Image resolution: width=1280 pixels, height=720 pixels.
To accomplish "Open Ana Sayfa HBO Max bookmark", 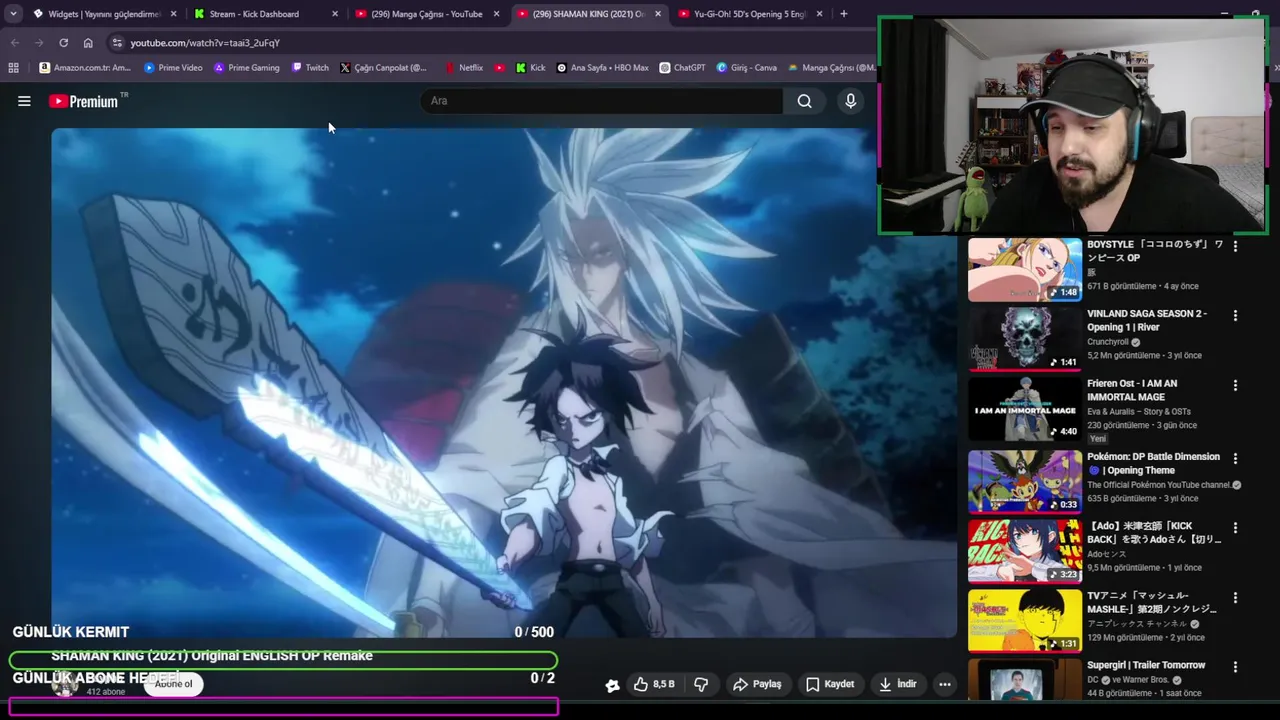I will (603, 68).
